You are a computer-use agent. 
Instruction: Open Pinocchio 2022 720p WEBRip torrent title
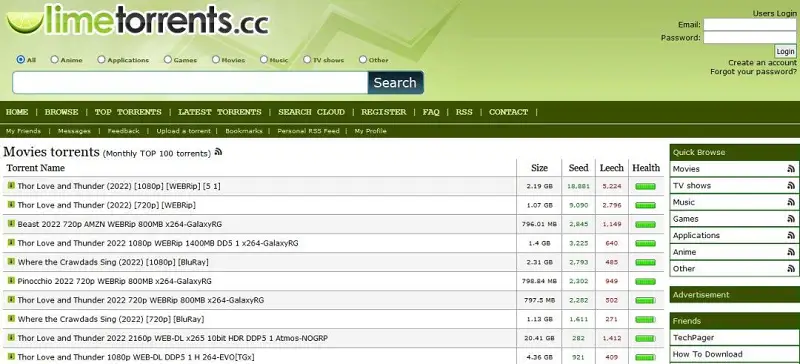coord(114,281)
